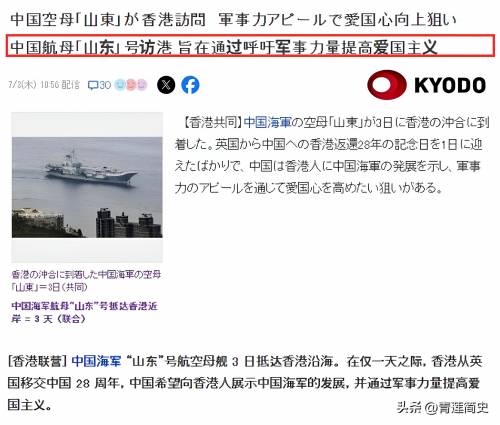Click the [香港联营] translated dateline
Viewport: 500px width, 425px height.
[38, 361]
